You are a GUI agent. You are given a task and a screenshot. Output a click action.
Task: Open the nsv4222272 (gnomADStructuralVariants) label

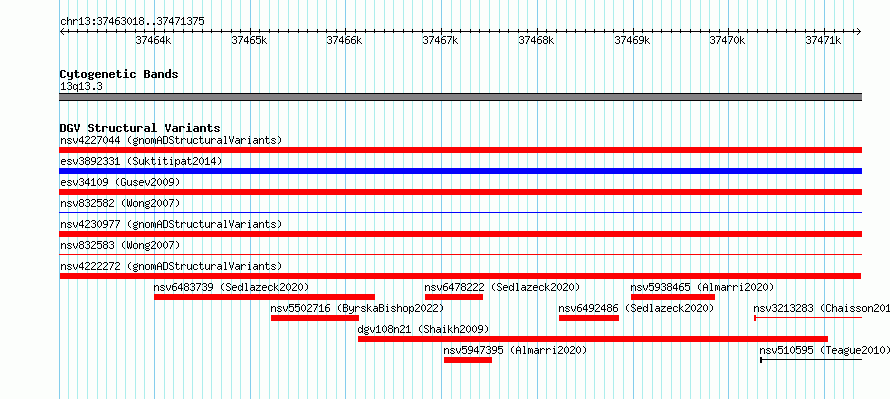171,266
